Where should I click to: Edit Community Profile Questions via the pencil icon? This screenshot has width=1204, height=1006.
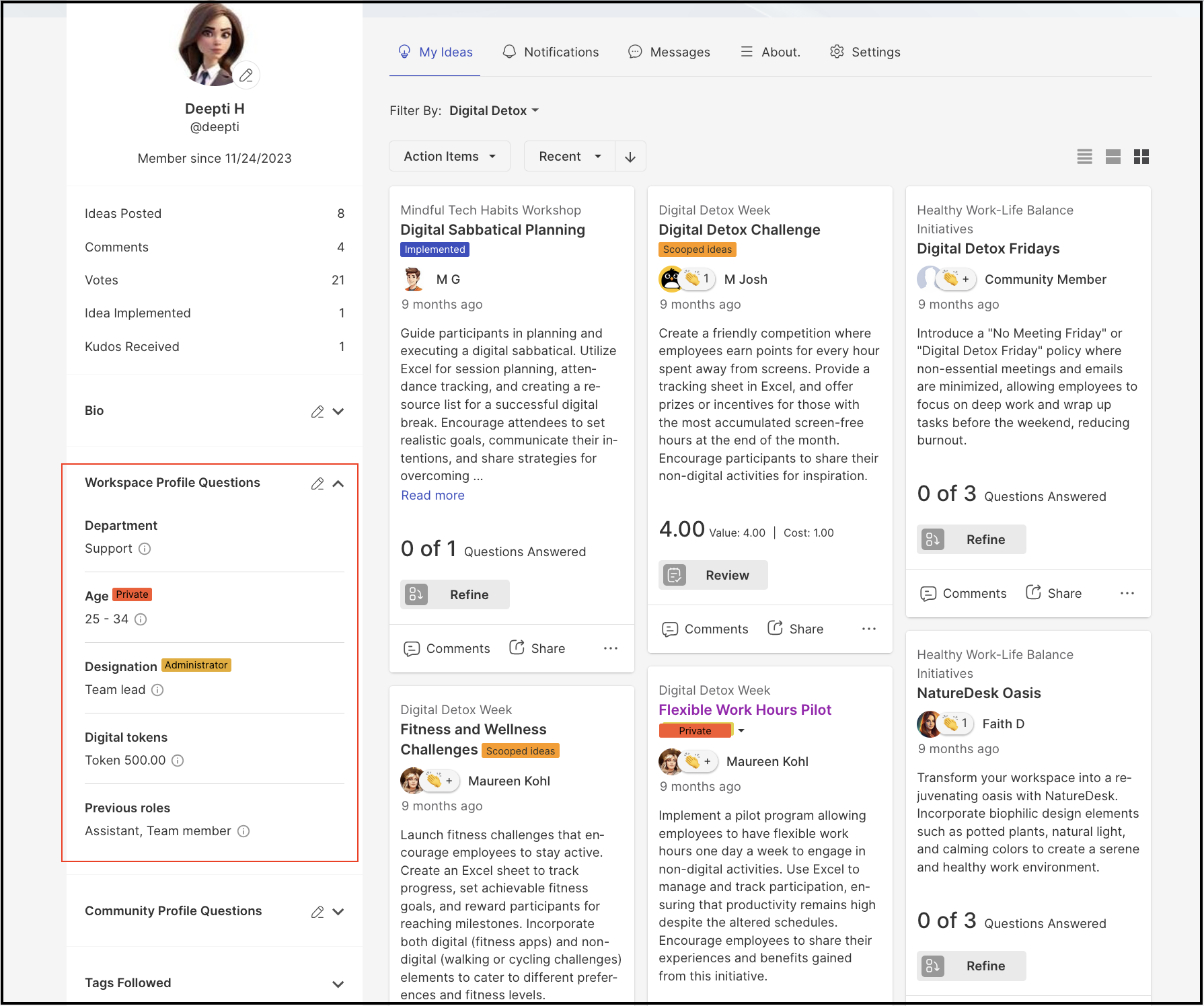317,912
